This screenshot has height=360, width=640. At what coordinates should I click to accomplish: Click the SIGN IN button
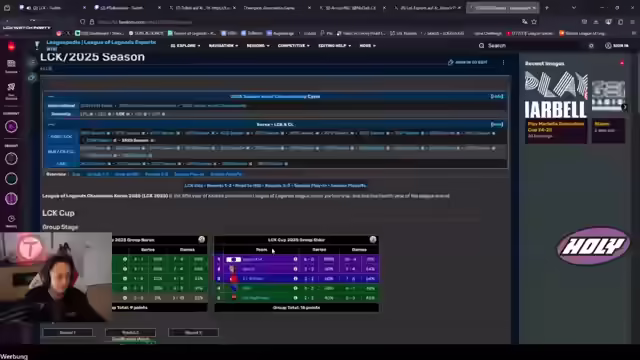[617, 46]
